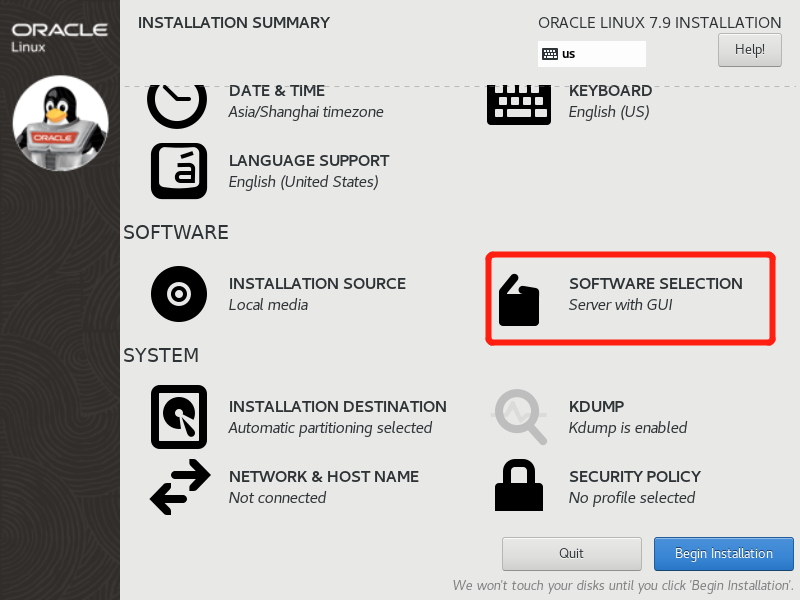This screenshot has height=600, width=800.
Task: Open NETWORK & HOST NAME heading
Action: [x=323, y=477]
